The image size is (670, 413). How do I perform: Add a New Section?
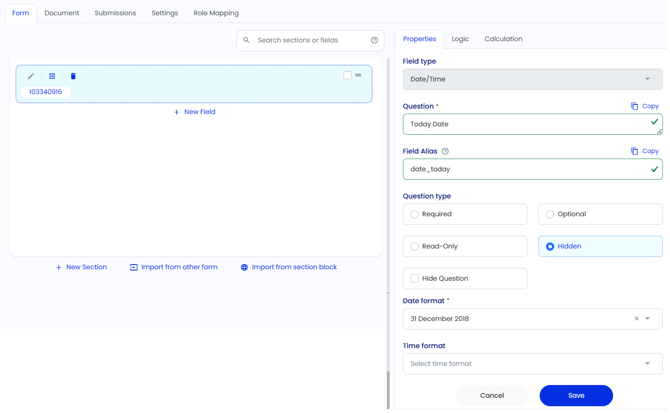[81, 267]
